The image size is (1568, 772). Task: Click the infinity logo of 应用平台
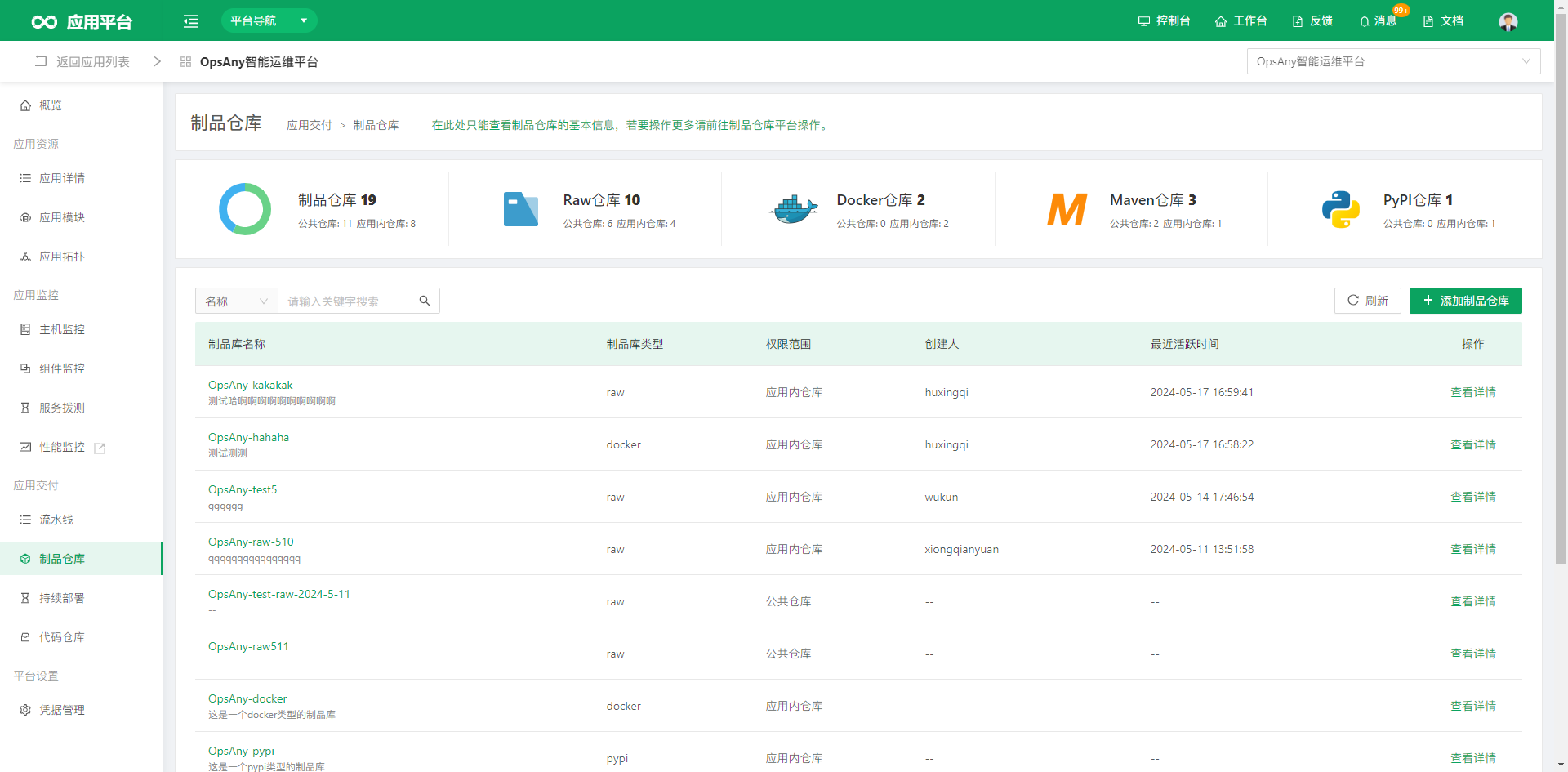[44, 22]
